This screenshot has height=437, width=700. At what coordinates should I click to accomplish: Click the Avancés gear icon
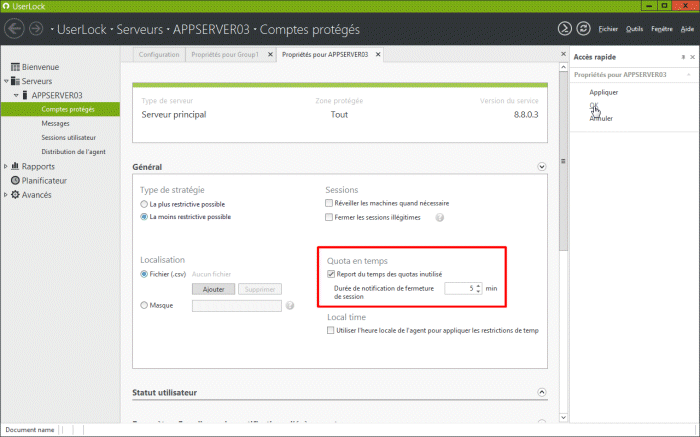pyautogui.click(x=15, y=195)
